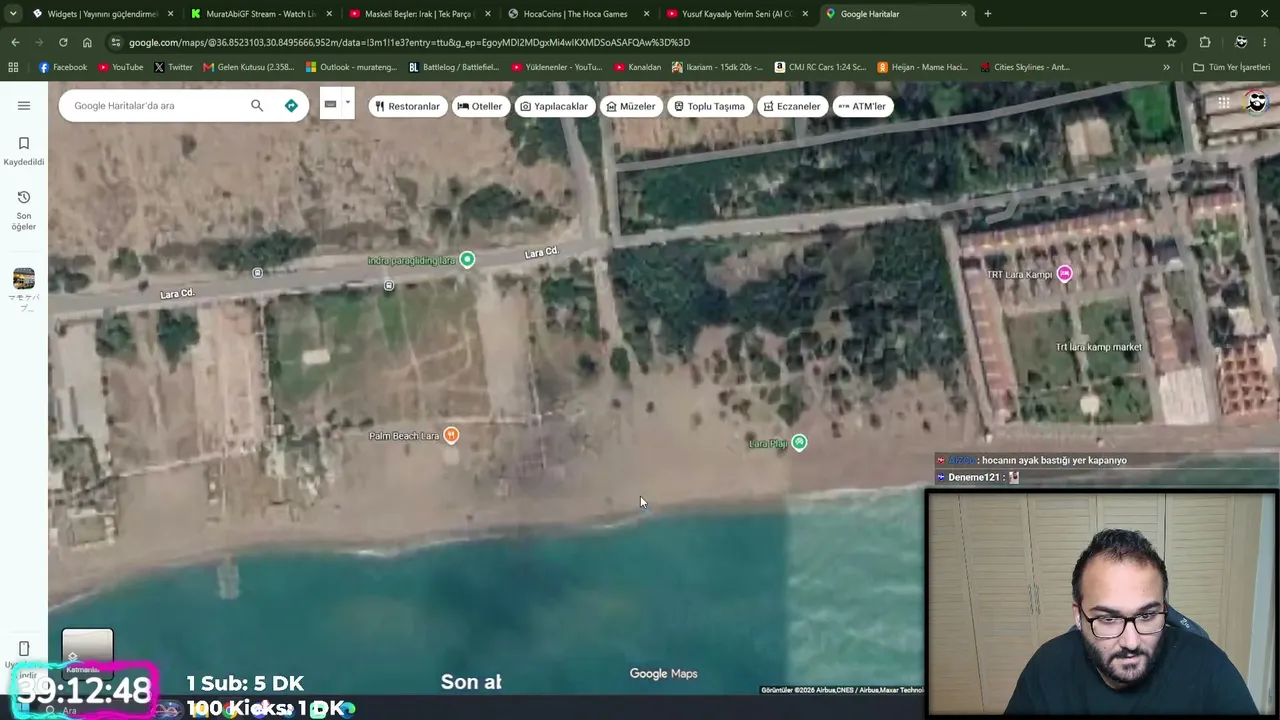Image resolution: width=1280 pixels, height=720 pixels.
Task: Filter the map by Restoranlar
Action: [x=407, y=106]
